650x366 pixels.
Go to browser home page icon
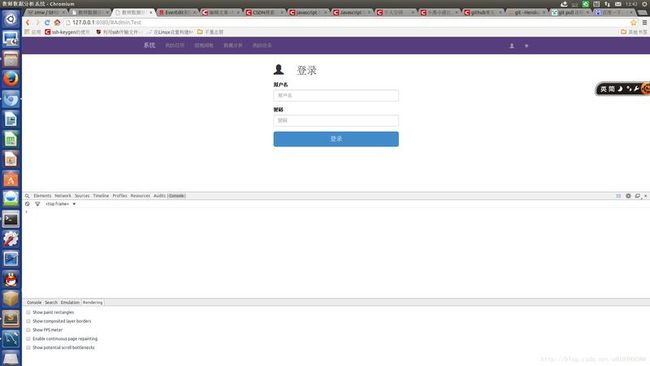57,22
